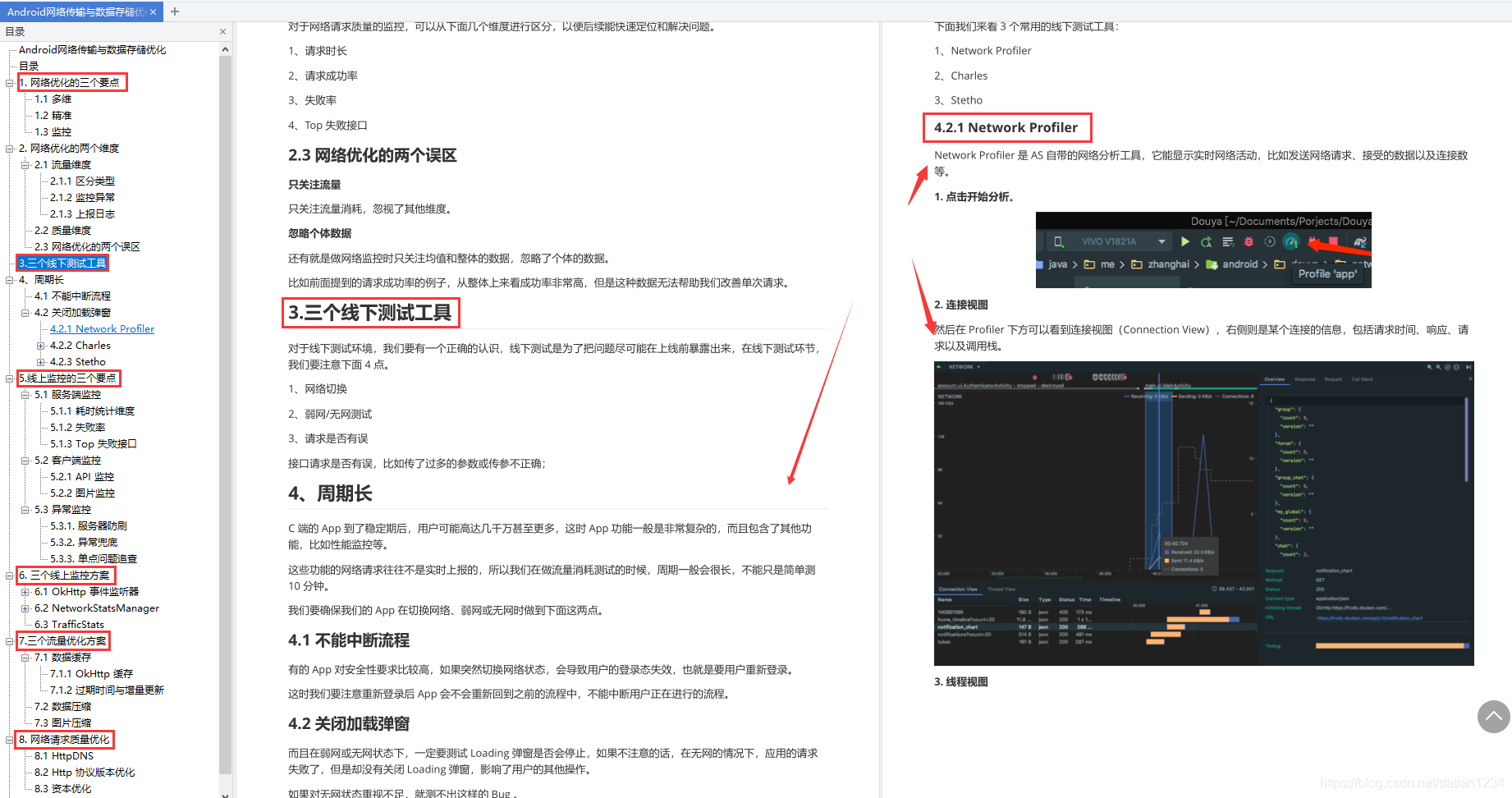The image size is (1512, 798).
Task: Select '2.1.1 区分类型' in the outline
Action: (x=82, y=181)
